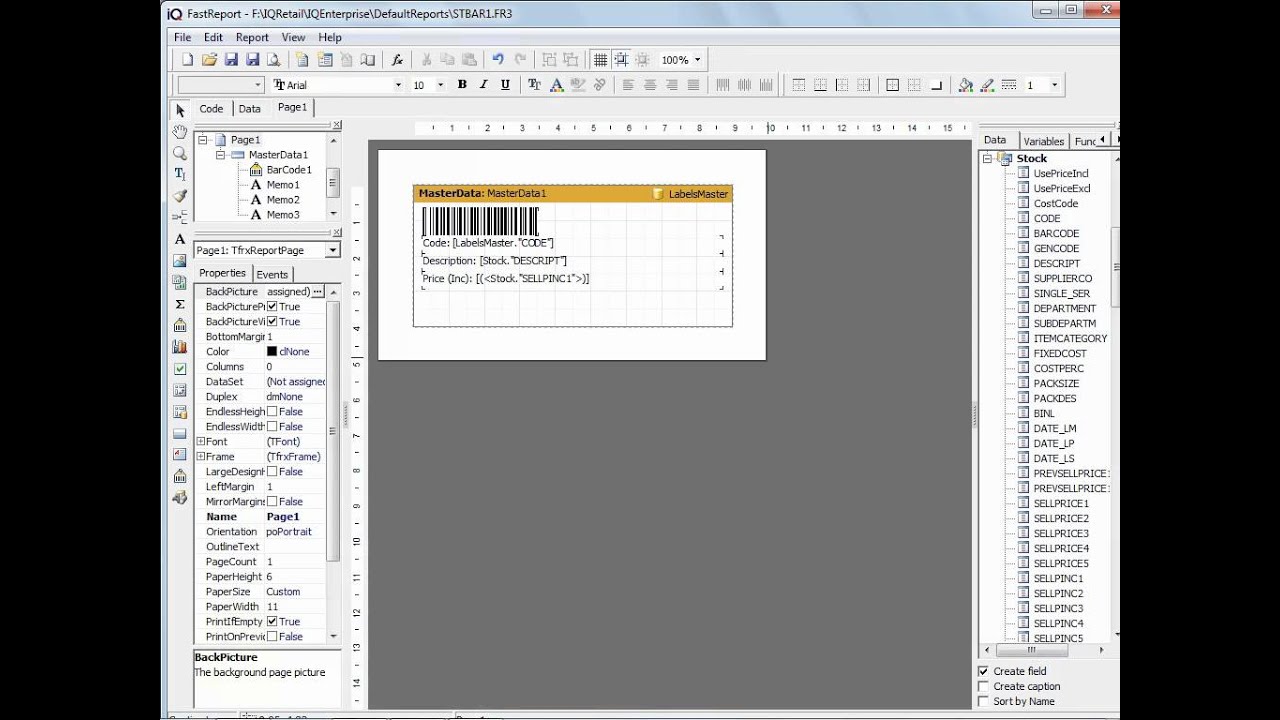Insert a System text sigma object
Image resolution: width=1280 pixels, height=720 pixels.
point(180,304)
